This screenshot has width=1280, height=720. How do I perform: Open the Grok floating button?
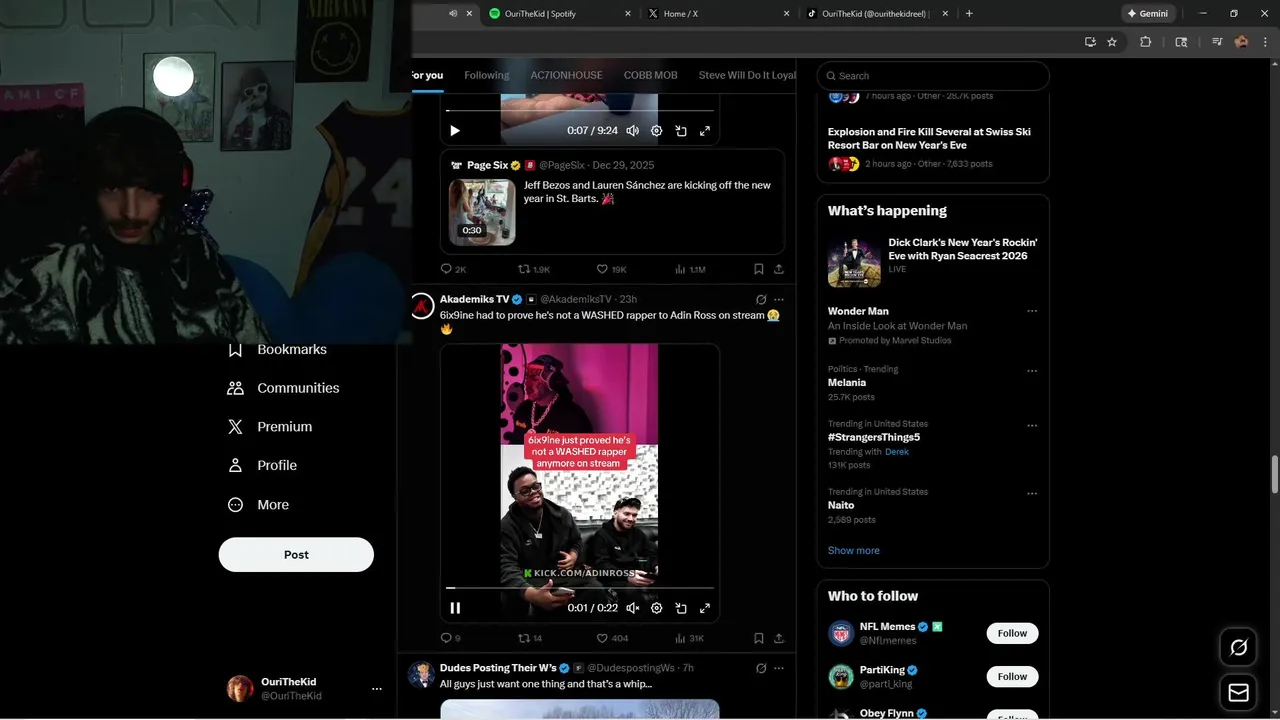pos(1239,648)
